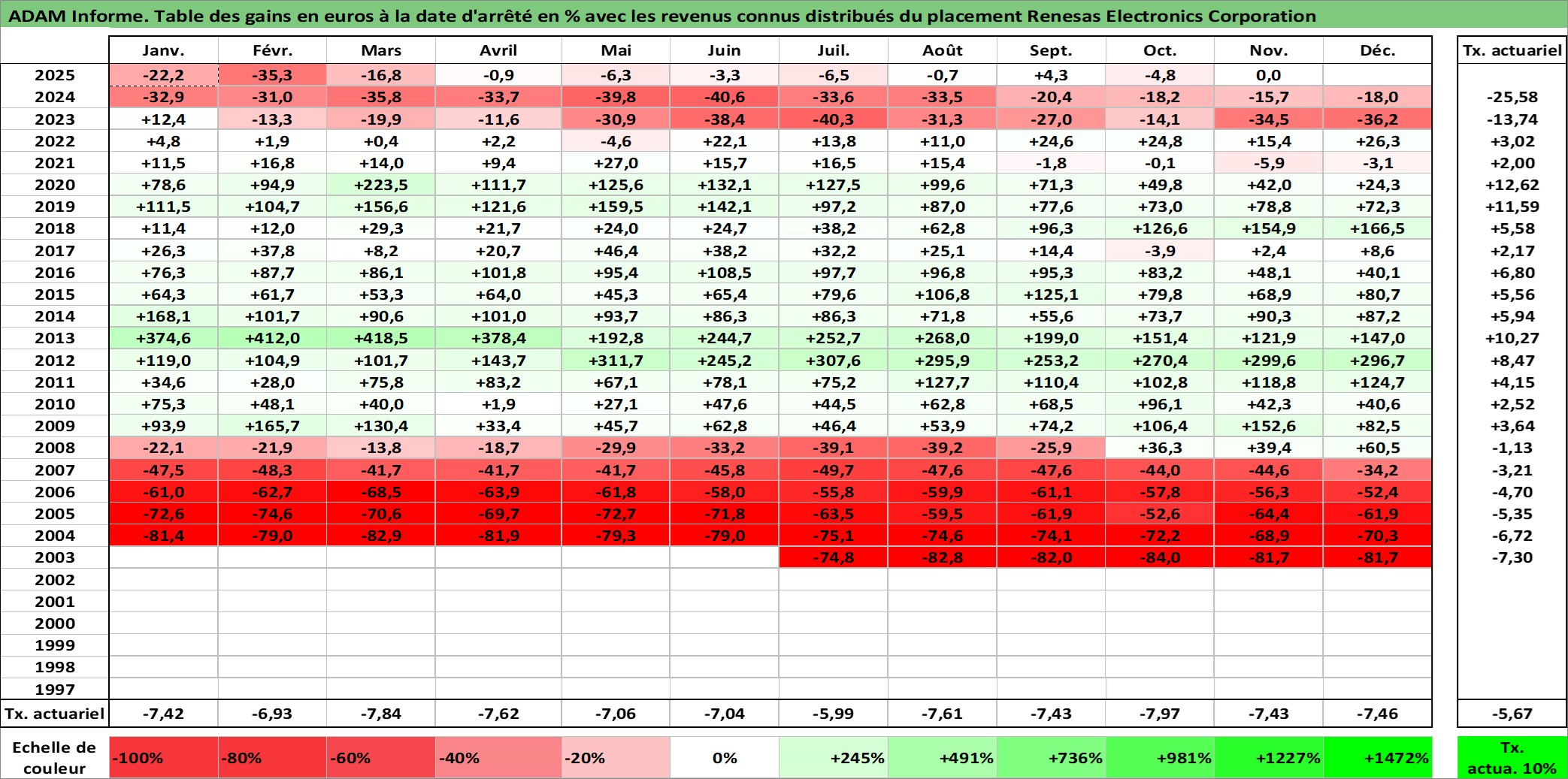Click annual rate +12,62 for 2020
Image resolution: width=1568 pixels, height=779 pixels.
[1512, 185]
